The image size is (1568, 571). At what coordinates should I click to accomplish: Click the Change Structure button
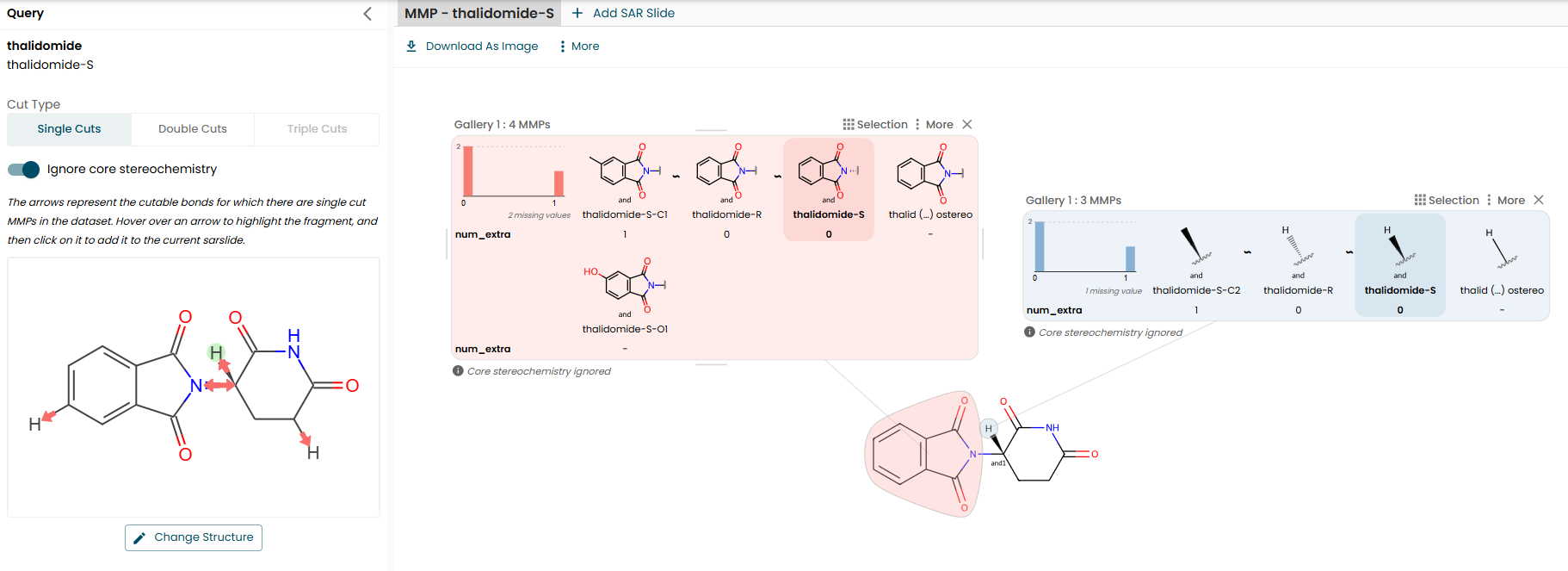[194, 537]
